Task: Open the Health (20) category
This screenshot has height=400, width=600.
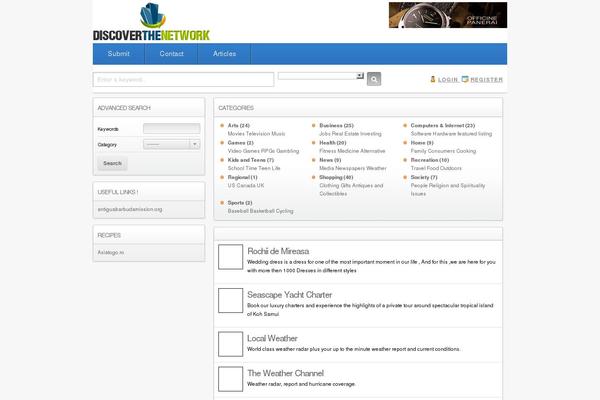Action: point(333,143)
